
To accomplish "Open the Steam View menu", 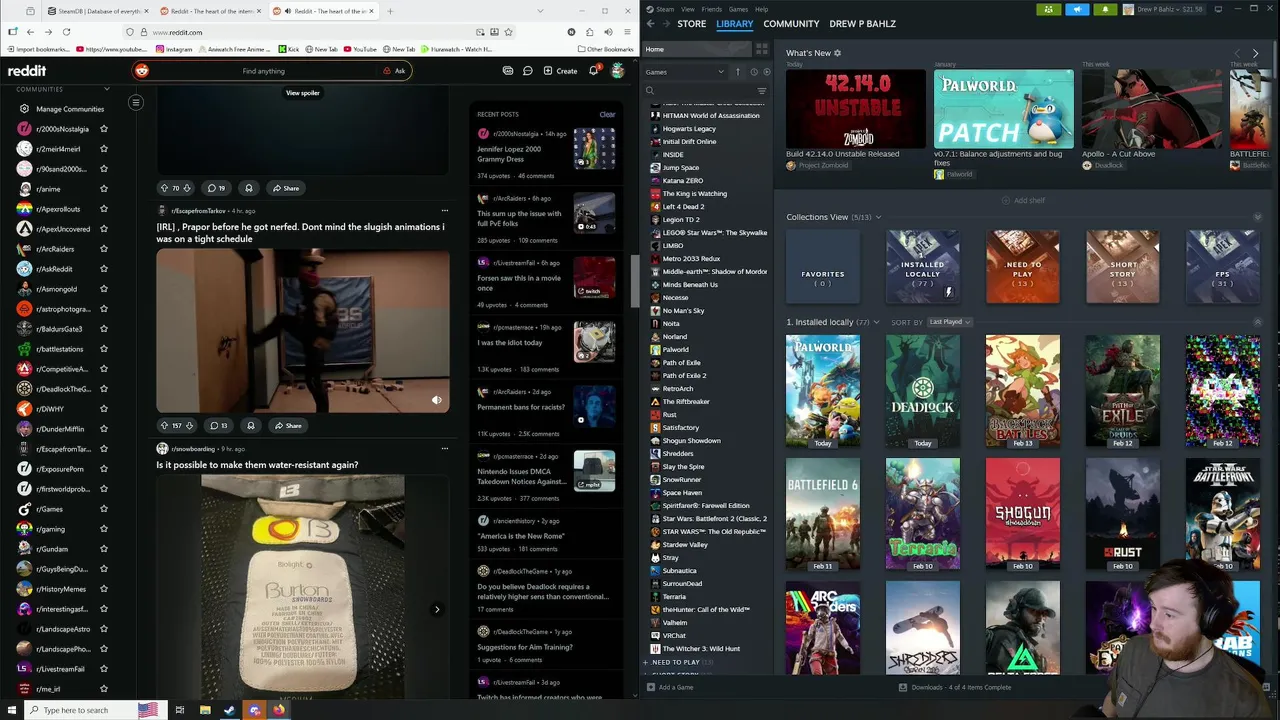I will (688, 9).
